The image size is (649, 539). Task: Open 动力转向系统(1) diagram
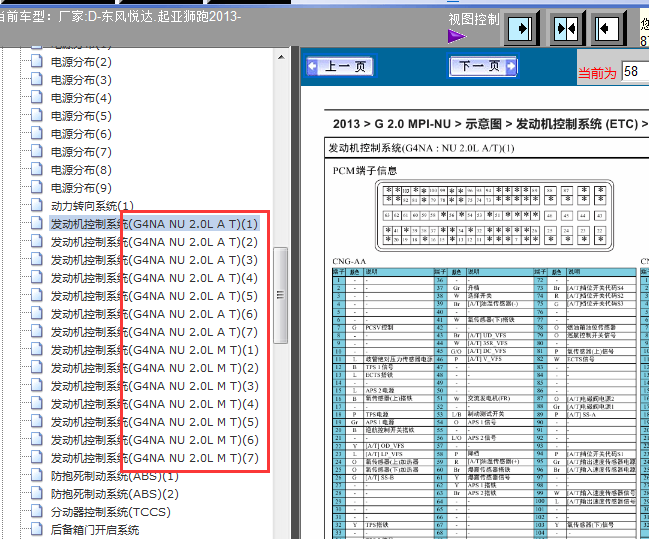click(92, 206)
